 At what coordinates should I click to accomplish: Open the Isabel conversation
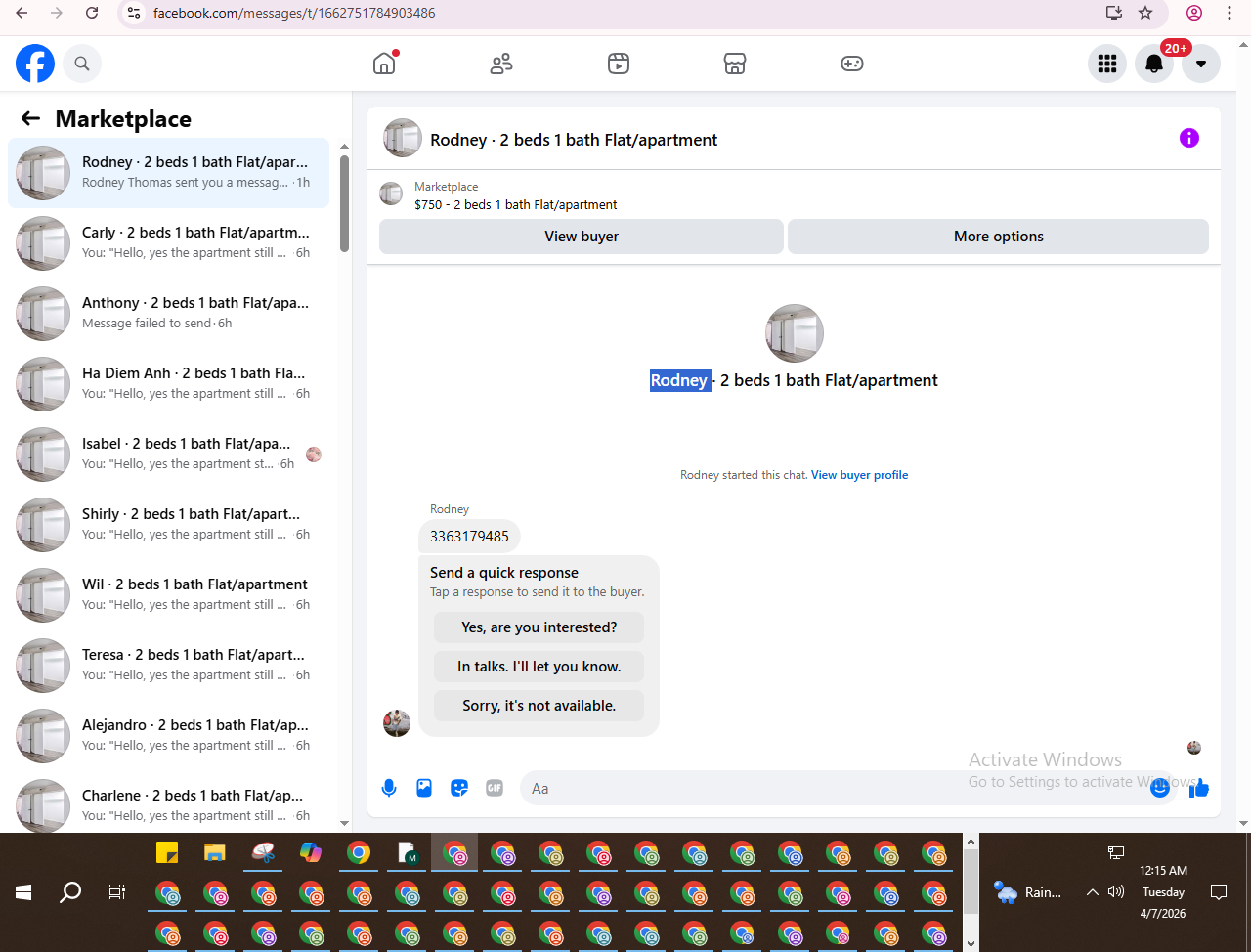point(168,454)
